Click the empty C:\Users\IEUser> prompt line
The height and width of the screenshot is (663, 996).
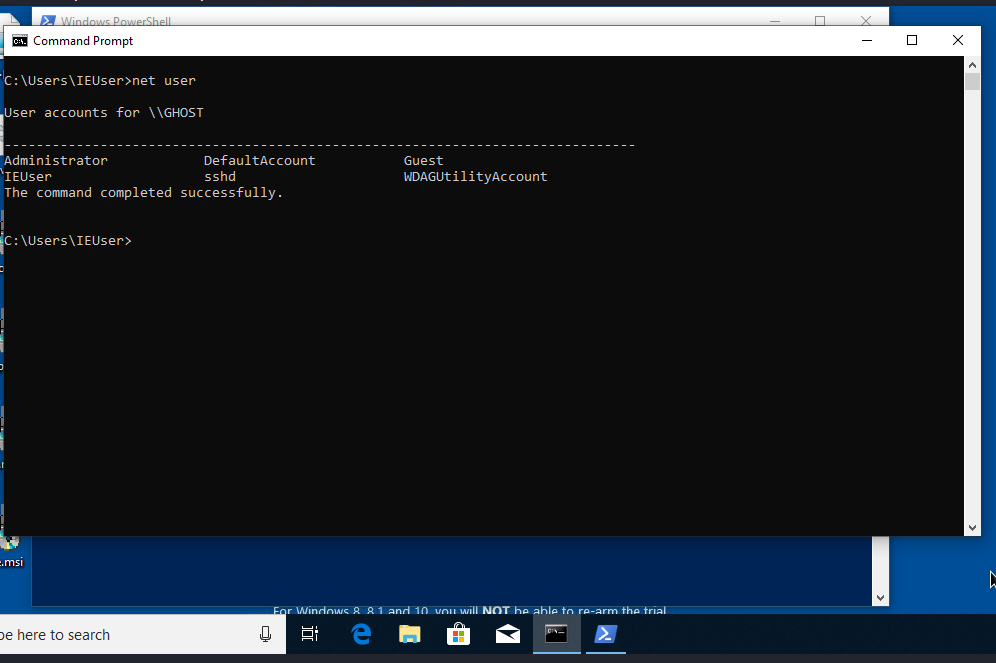coord(68,241)
